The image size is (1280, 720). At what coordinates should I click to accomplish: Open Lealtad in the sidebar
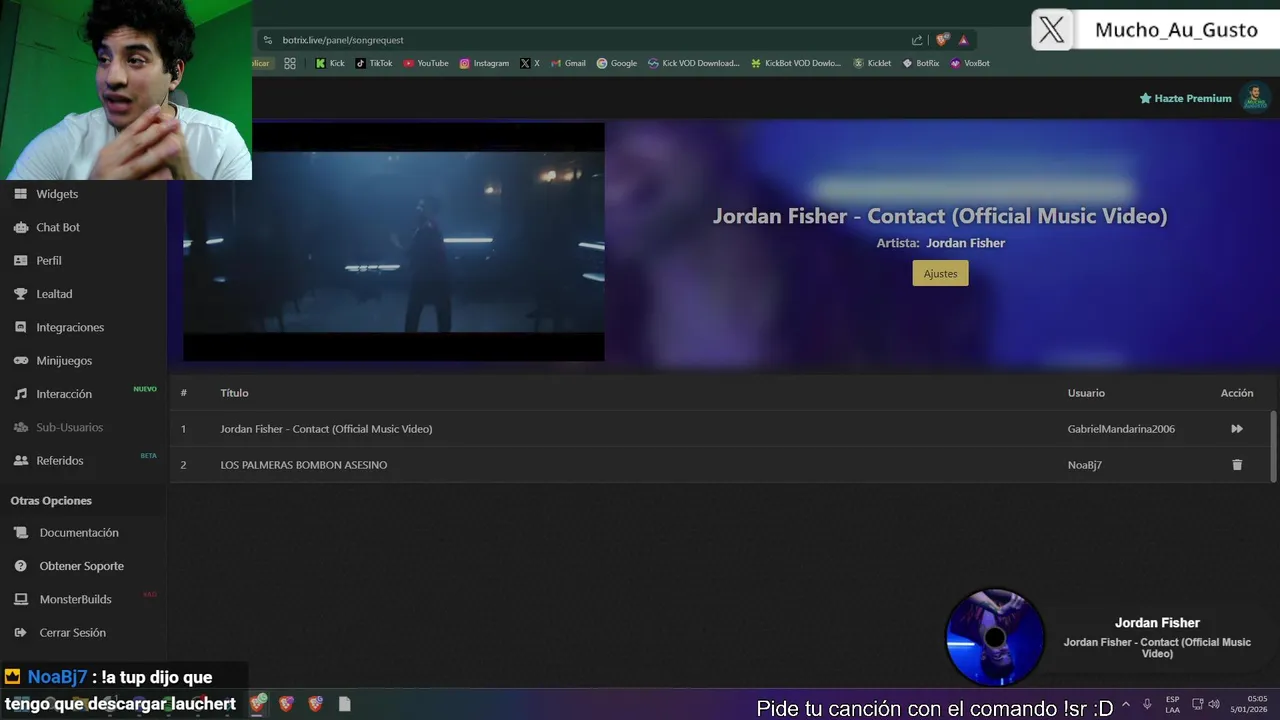click(54, 294)
